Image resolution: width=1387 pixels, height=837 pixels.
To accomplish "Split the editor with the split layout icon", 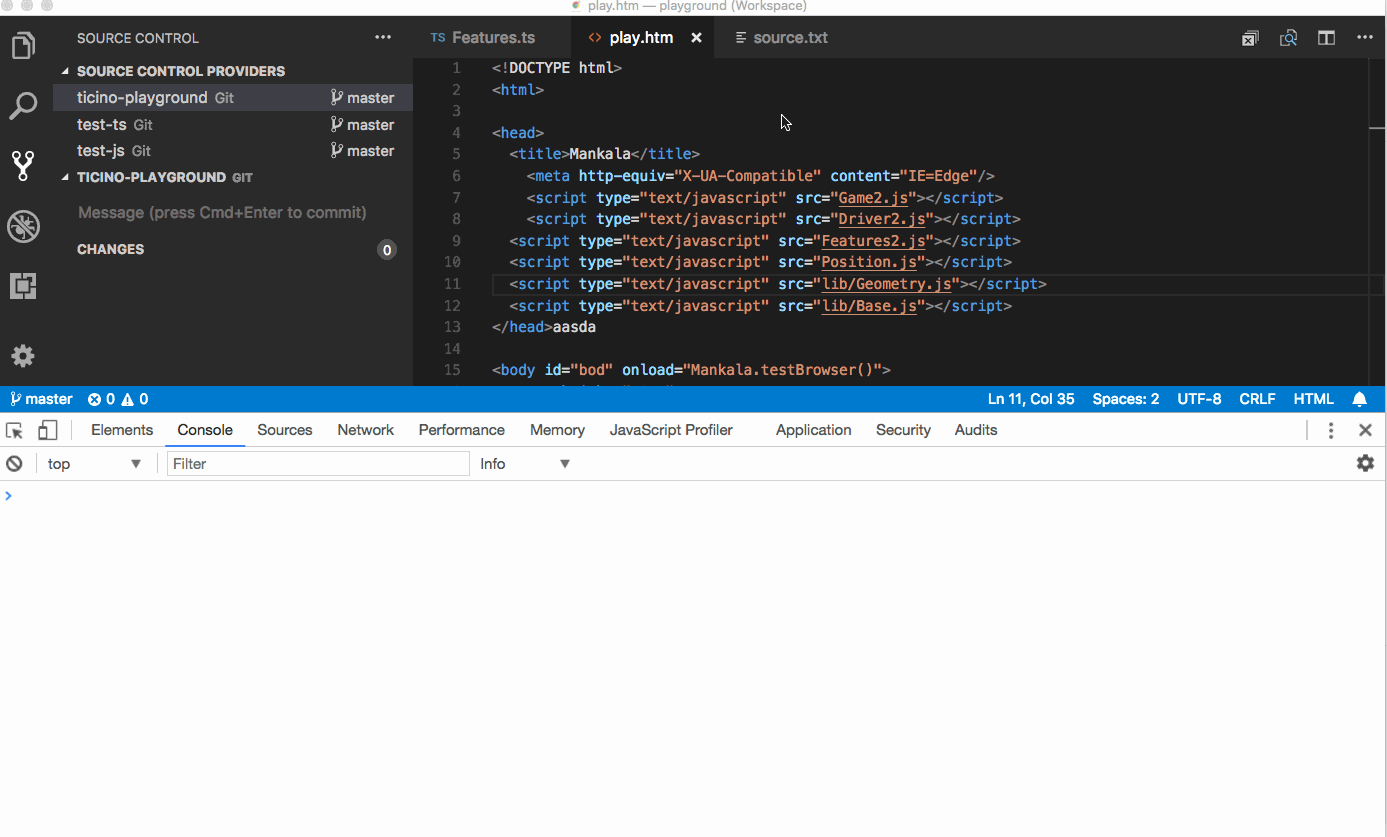I will coord(1326,37).
